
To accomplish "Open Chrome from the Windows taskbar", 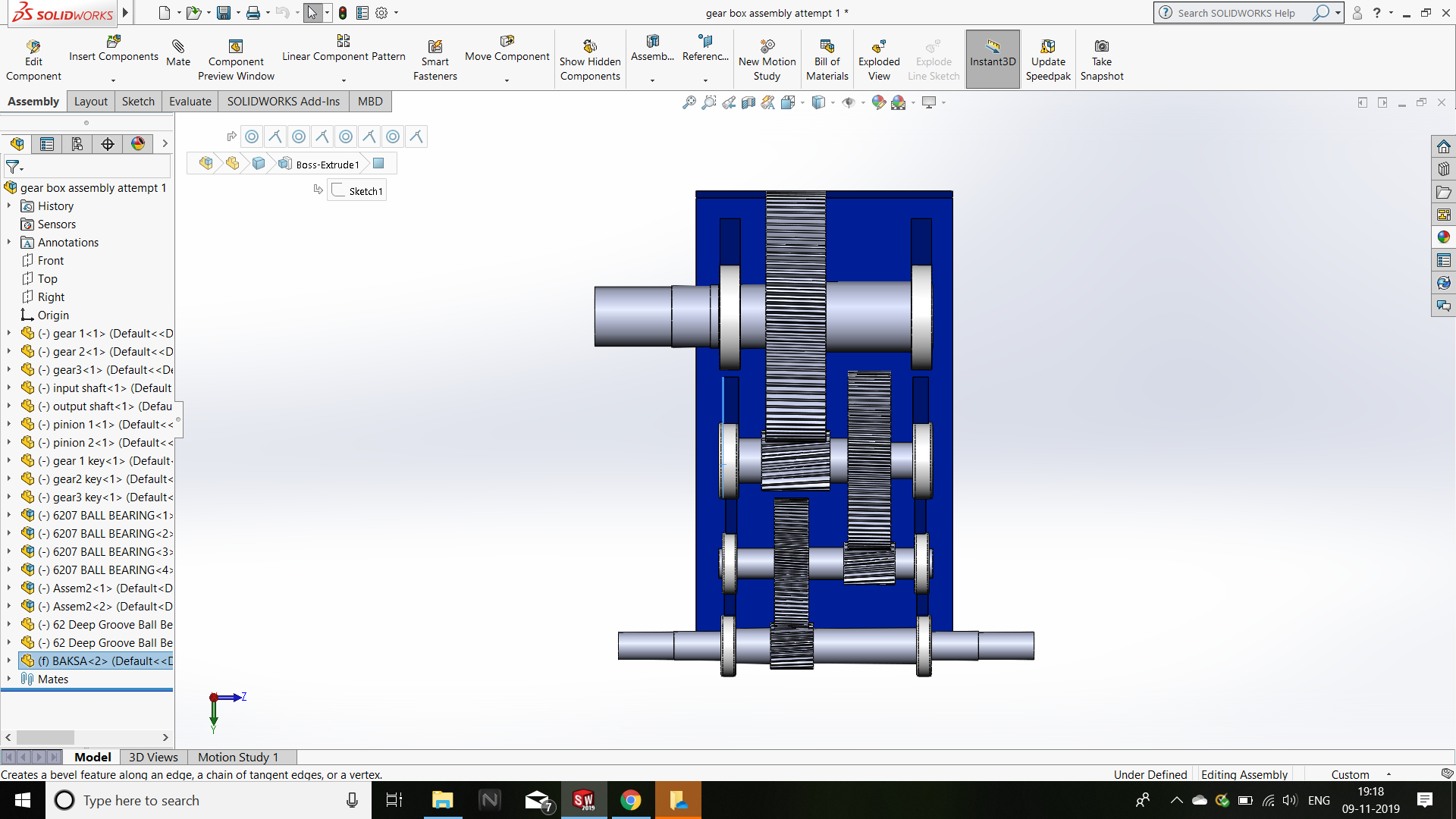I will click(630, 800).
